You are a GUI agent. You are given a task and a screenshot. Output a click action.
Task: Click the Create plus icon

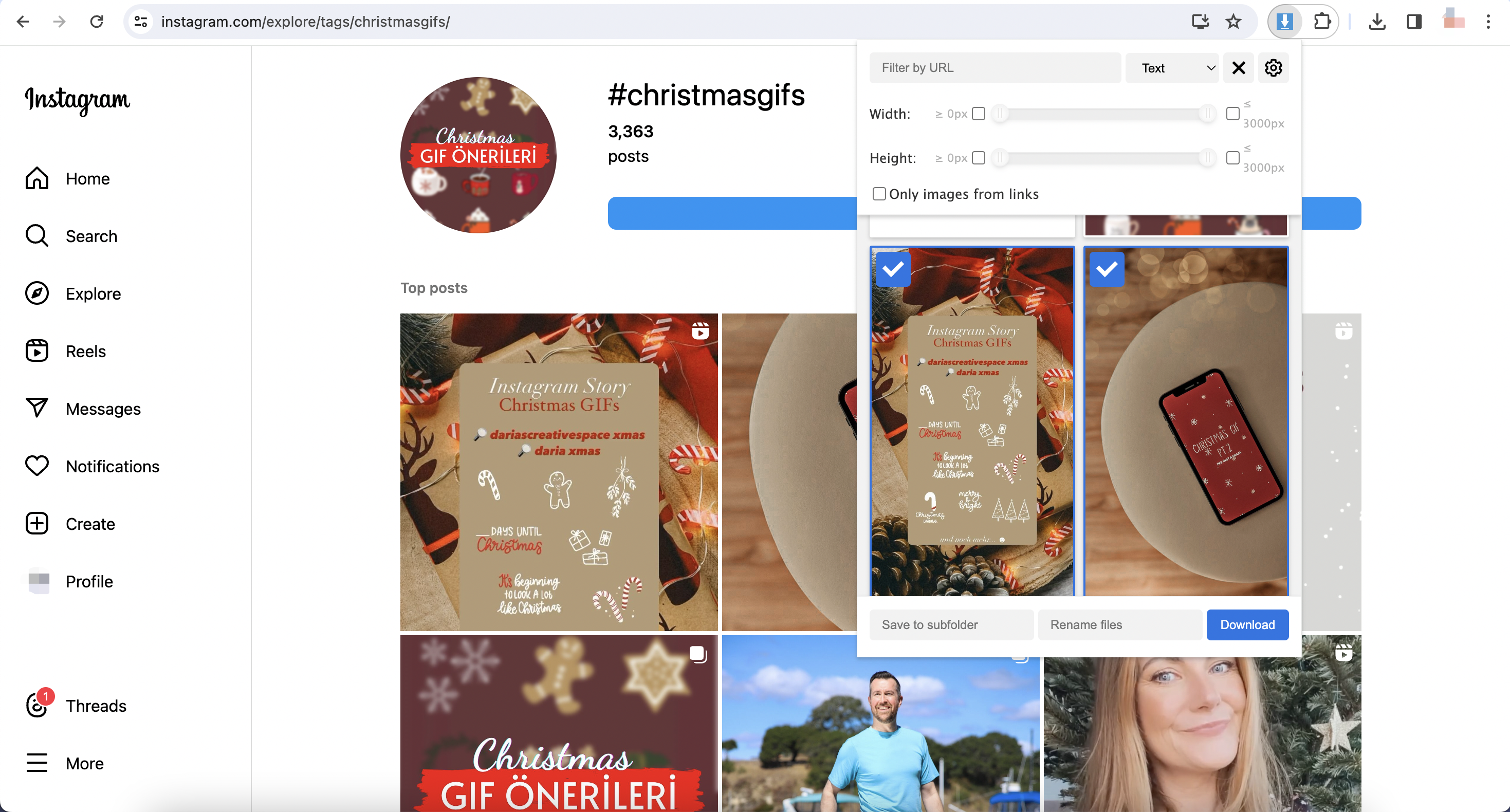point(37,524)
